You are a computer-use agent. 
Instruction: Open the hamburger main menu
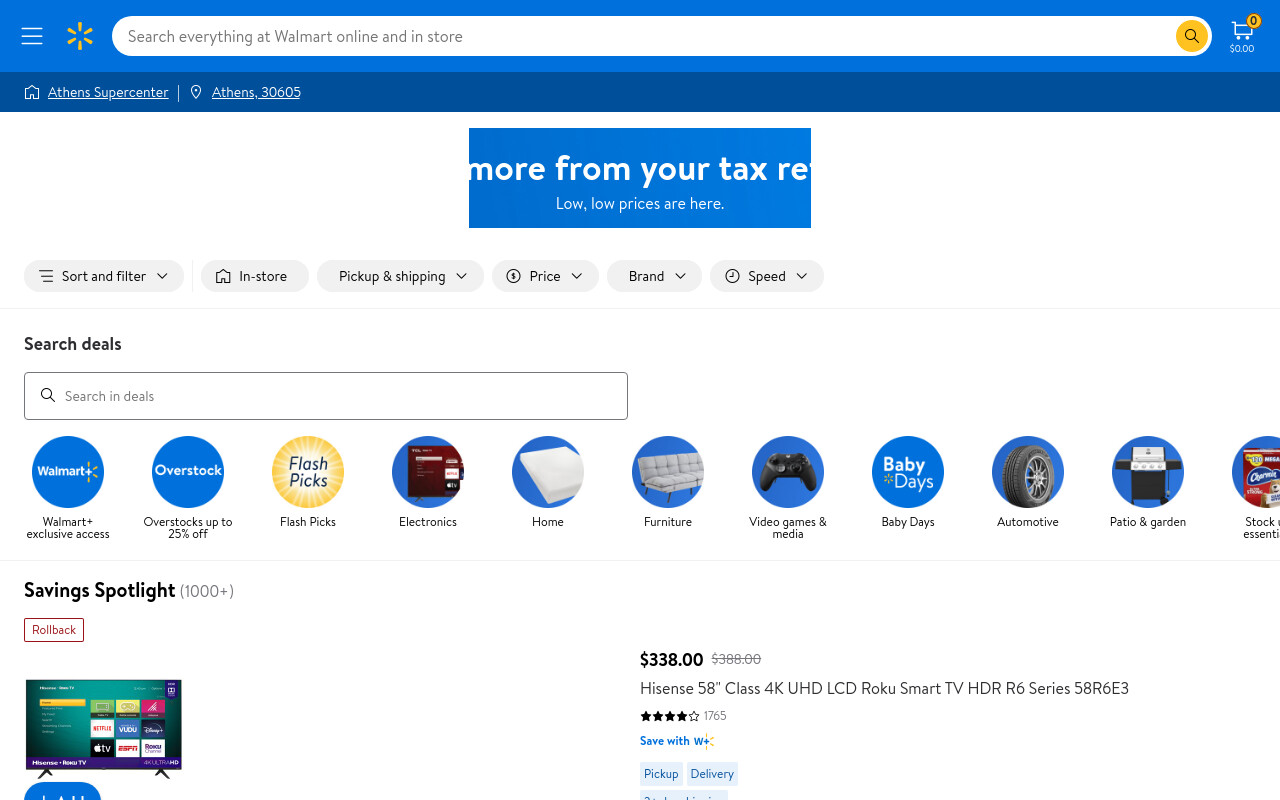[32, 36]
